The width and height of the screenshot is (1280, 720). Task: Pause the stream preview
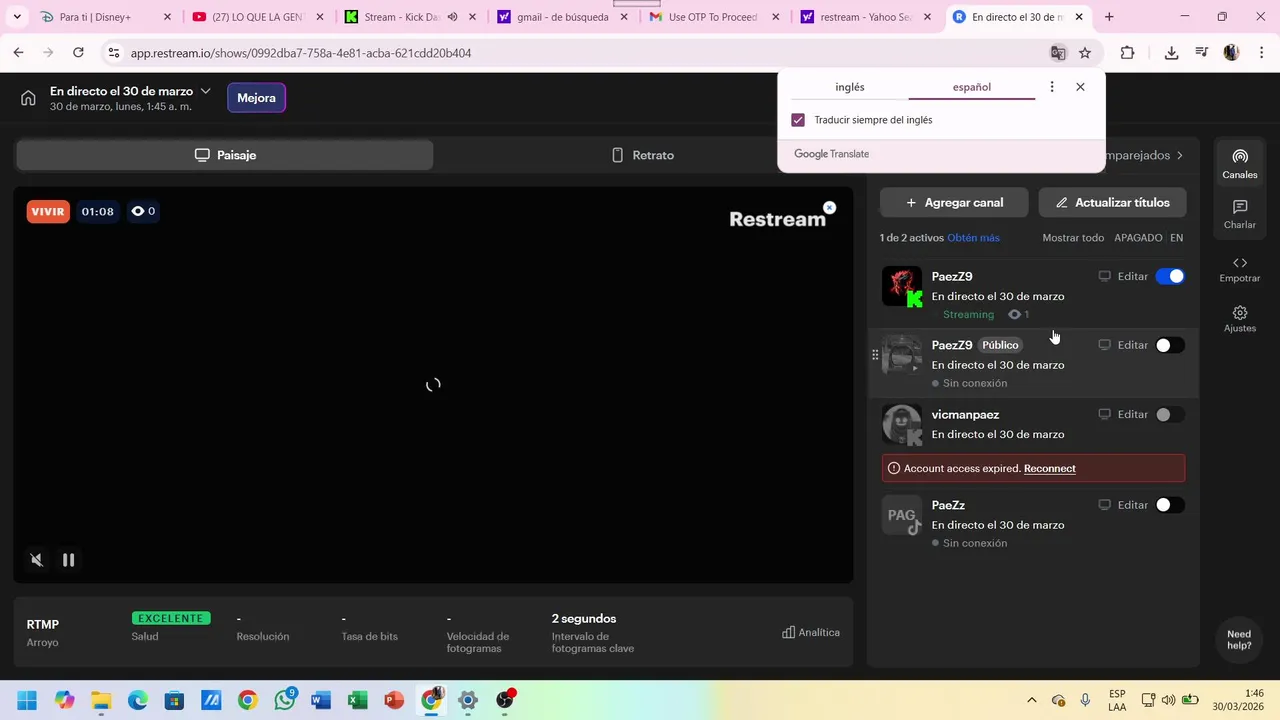point(69,560)
